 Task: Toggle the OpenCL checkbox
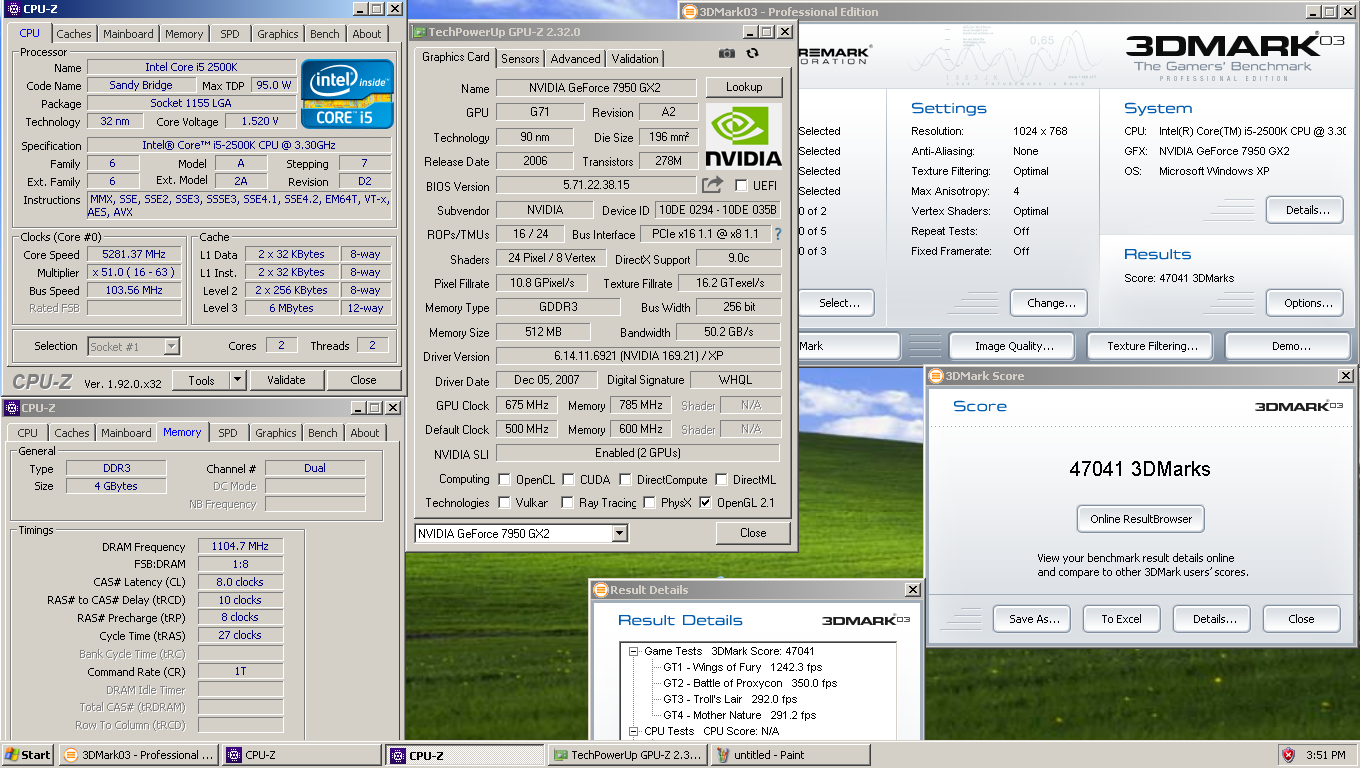pyautogui.click(x=504, y=480)
